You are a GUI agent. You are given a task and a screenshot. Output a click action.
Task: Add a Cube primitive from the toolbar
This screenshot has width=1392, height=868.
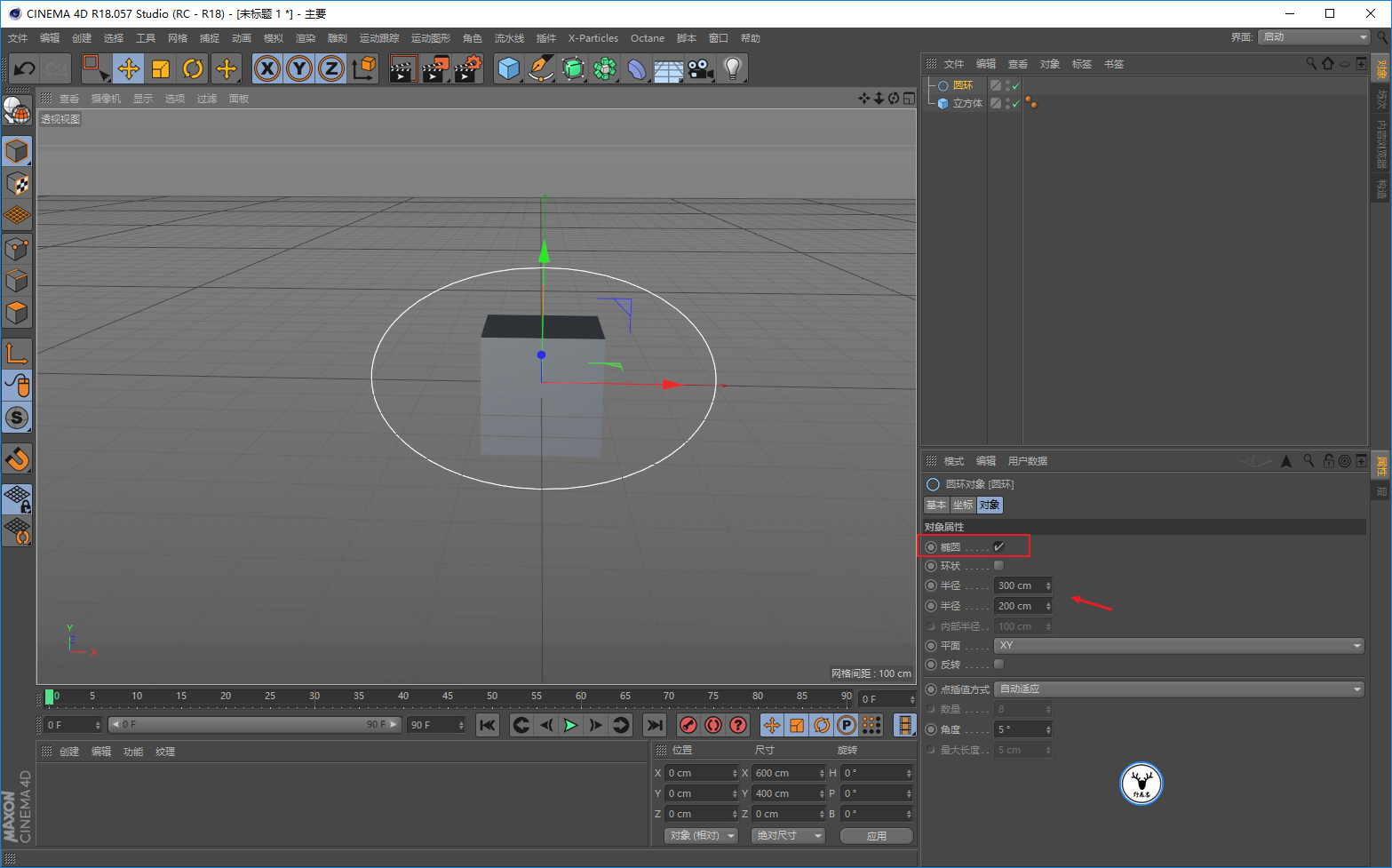click(x=509, y=68)
